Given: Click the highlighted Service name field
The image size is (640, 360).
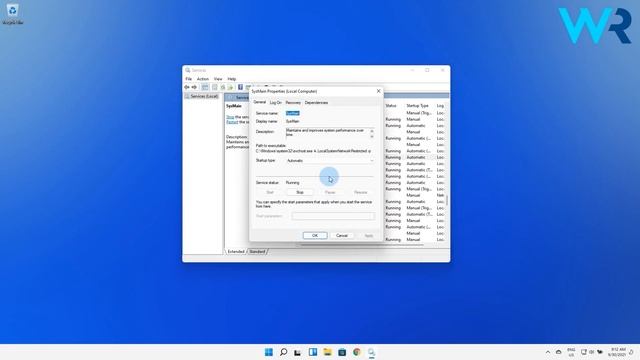Looking at the screenshot, I should click(x=293, y=113).
